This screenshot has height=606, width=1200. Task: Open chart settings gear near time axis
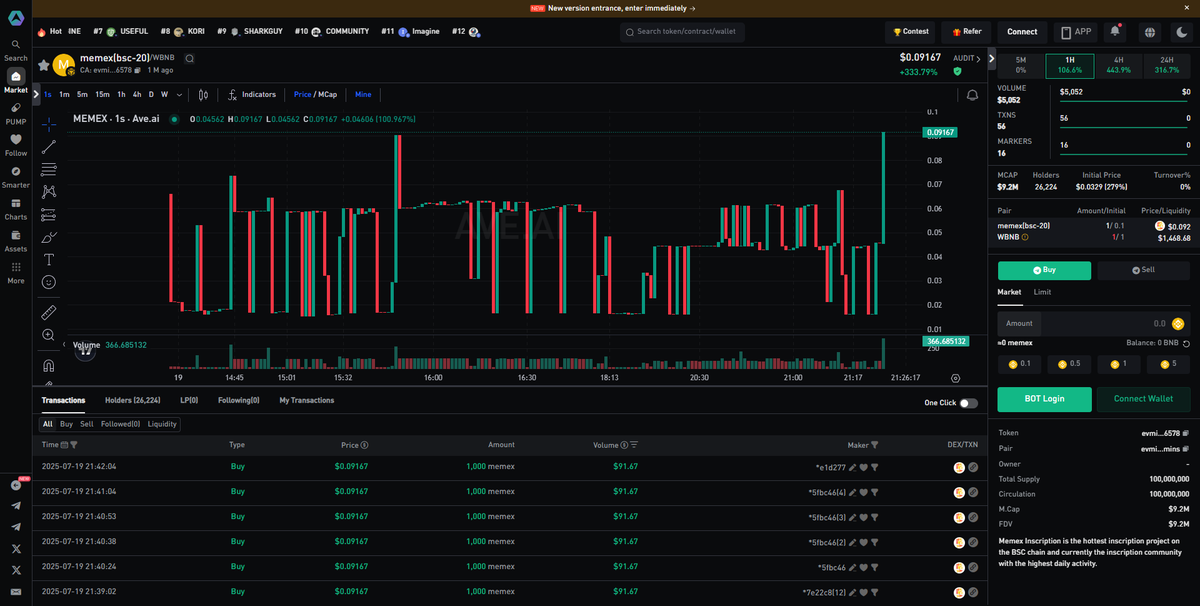pyautogui.click(x=956, y=378)
